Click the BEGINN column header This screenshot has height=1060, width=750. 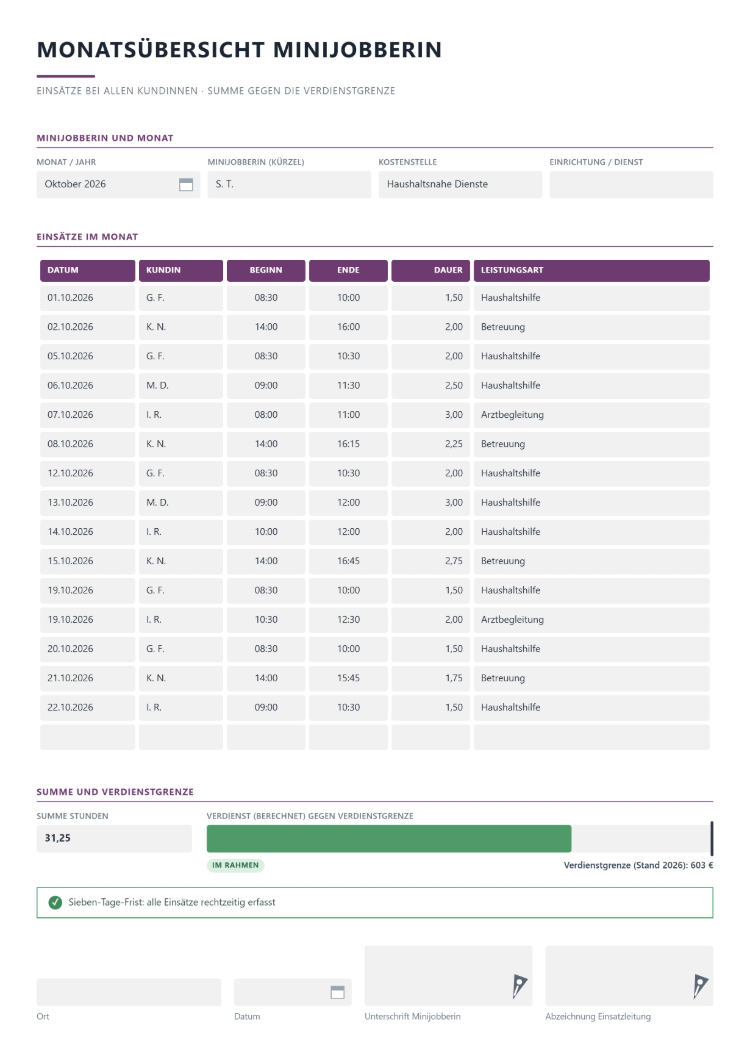(x=266, y=270)
